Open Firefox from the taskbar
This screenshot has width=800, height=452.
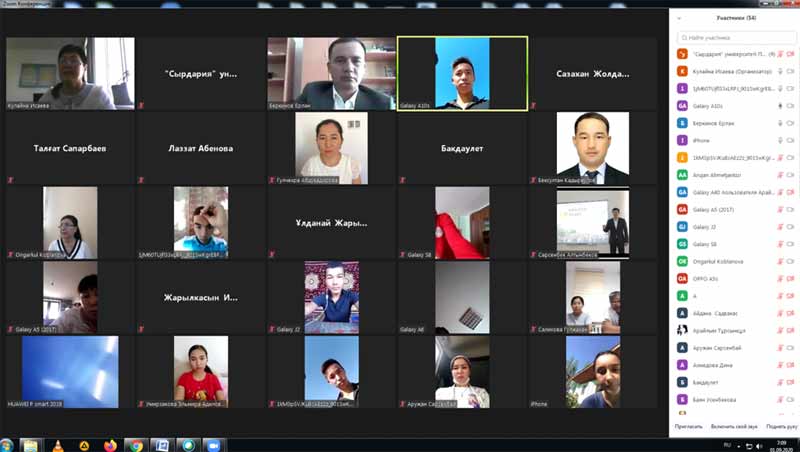point(109,445)
